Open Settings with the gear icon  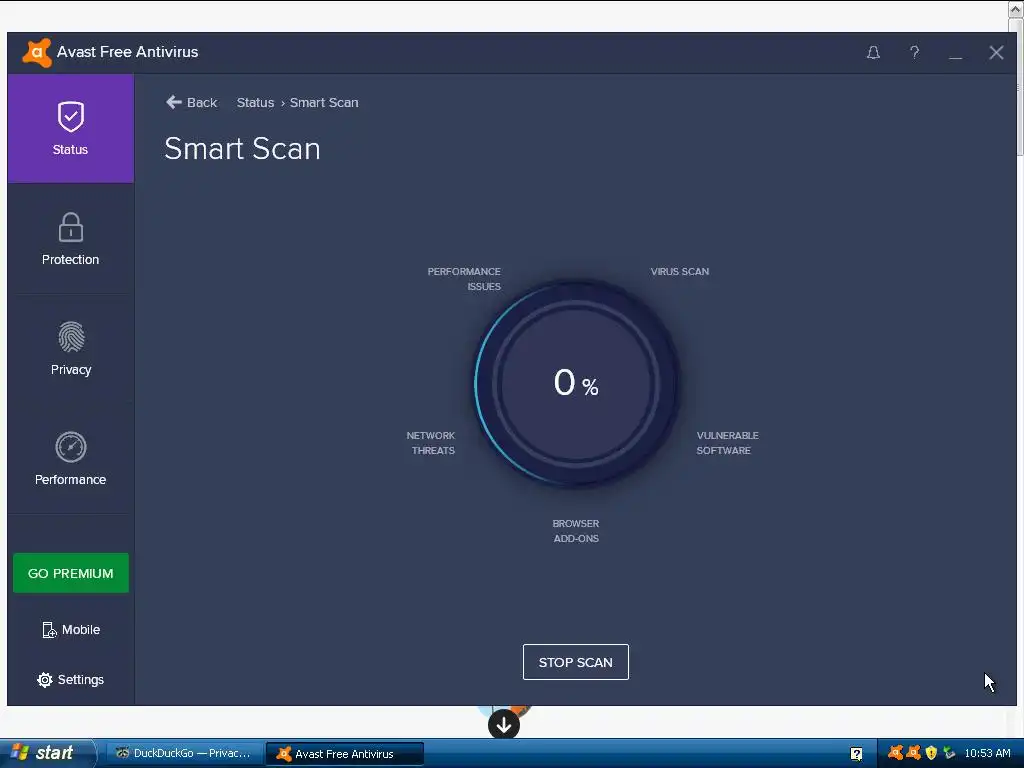71,680
